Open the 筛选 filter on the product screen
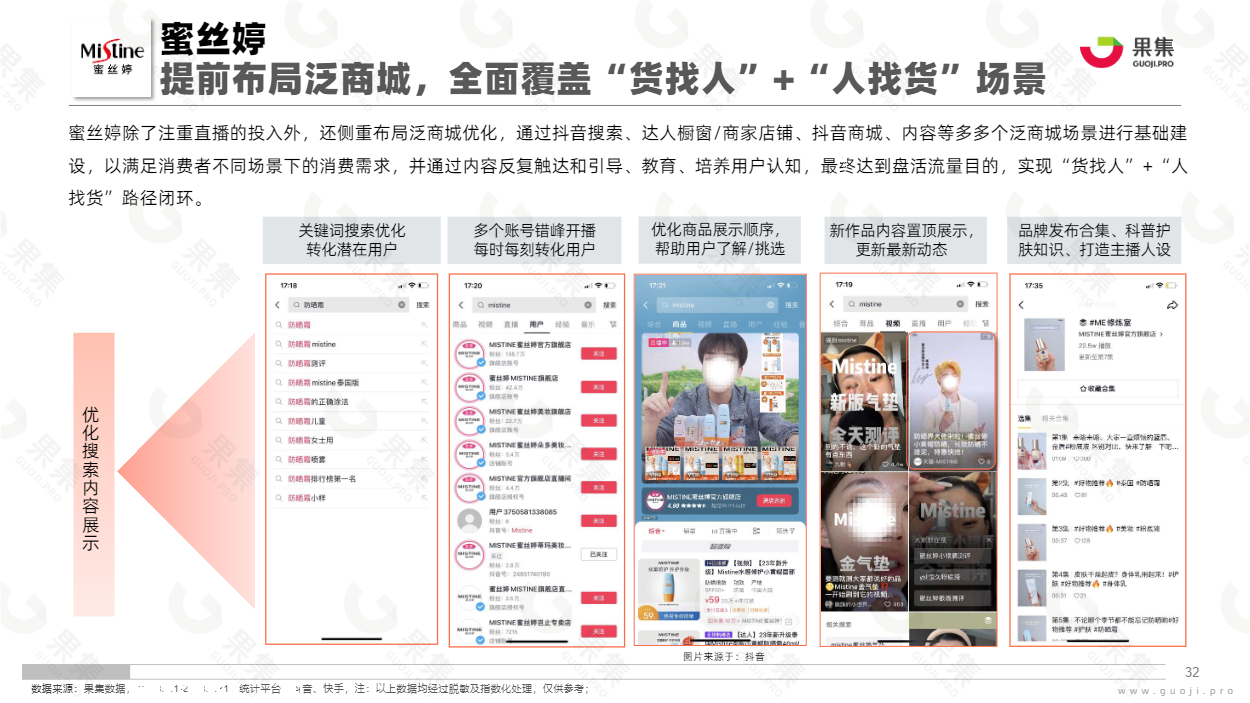 click(x=784, y=531)
